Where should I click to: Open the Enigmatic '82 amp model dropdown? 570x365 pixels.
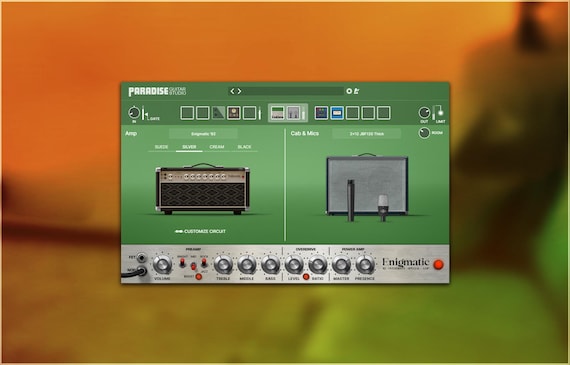pyautogui.click(x=204, y=134)
